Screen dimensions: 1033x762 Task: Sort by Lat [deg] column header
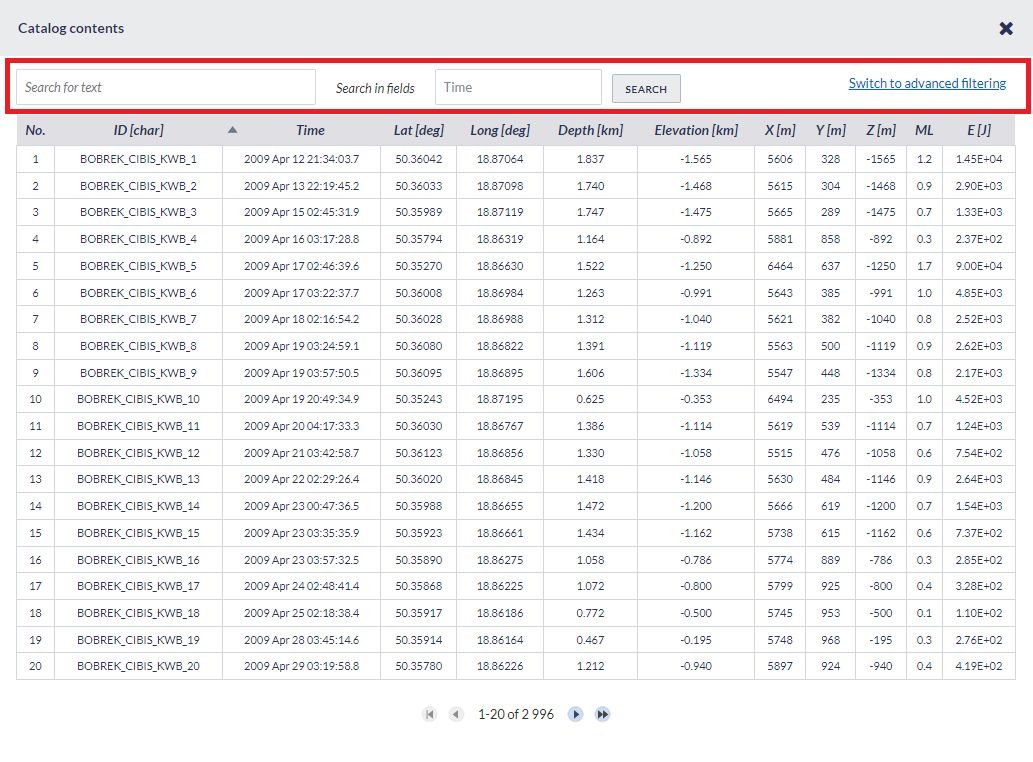click(x=418, y=130)
